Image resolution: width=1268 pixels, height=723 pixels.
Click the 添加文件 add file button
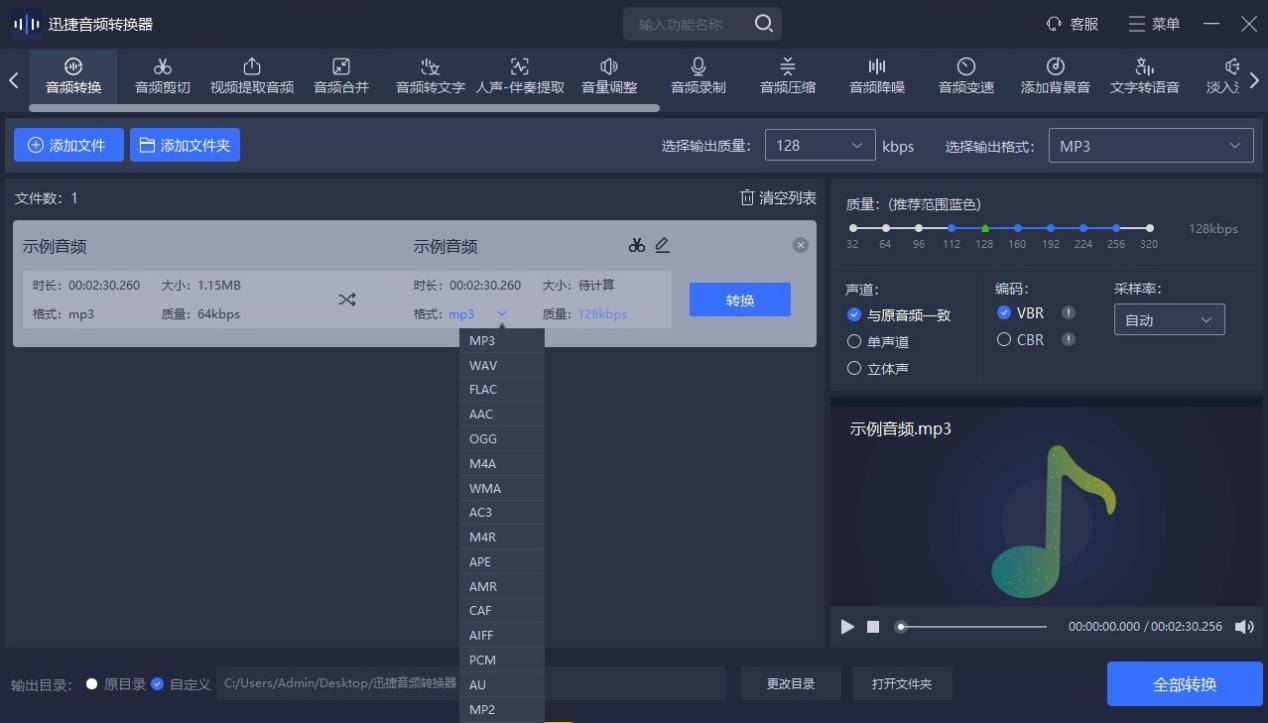coord(68,144)
